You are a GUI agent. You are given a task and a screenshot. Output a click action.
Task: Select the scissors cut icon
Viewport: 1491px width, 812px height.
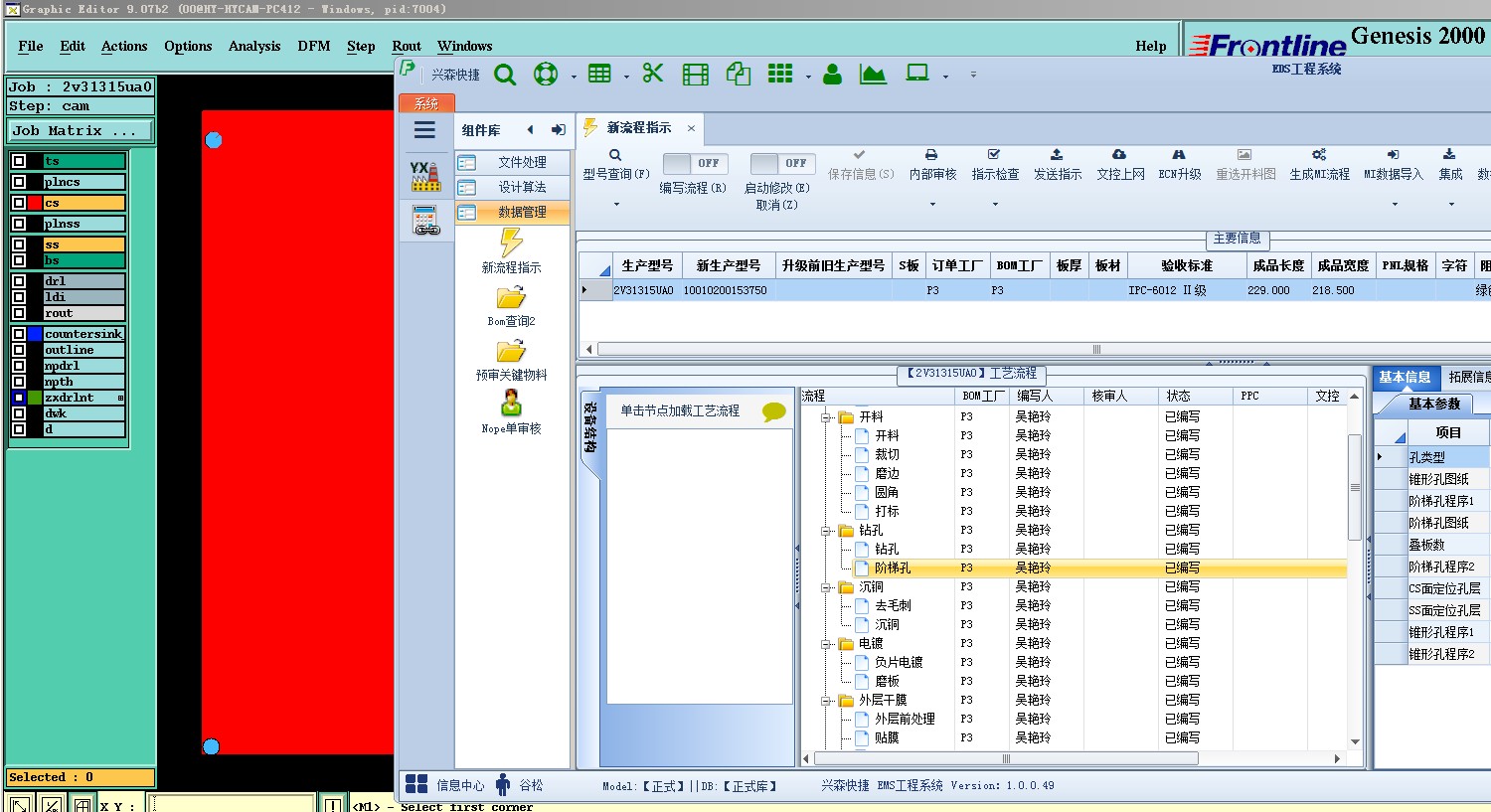coord(653,73)
